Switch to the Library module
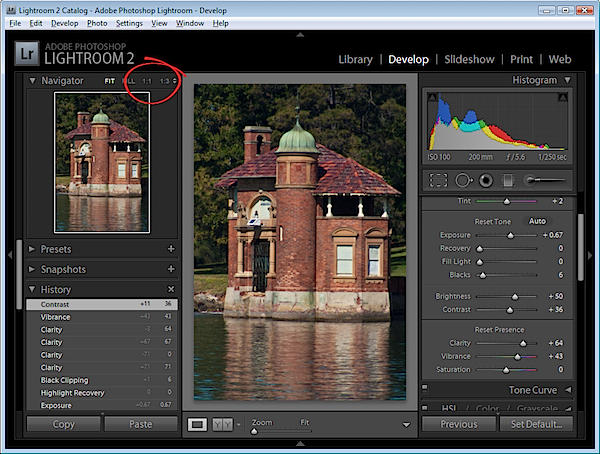This screenshot has width=600, height=454. click(355, 59)
